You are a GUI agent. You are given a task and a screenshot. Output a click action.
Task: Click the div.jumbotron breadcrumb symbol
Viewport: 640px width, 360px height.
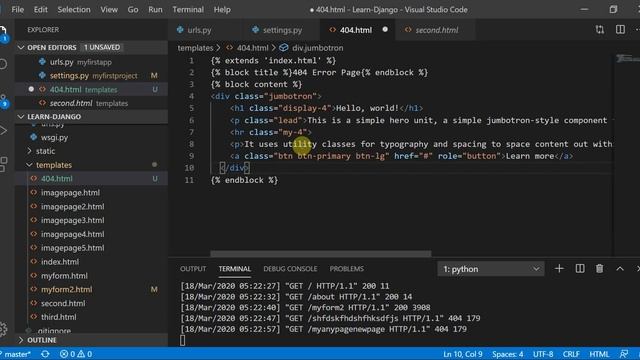pos(311,48)
